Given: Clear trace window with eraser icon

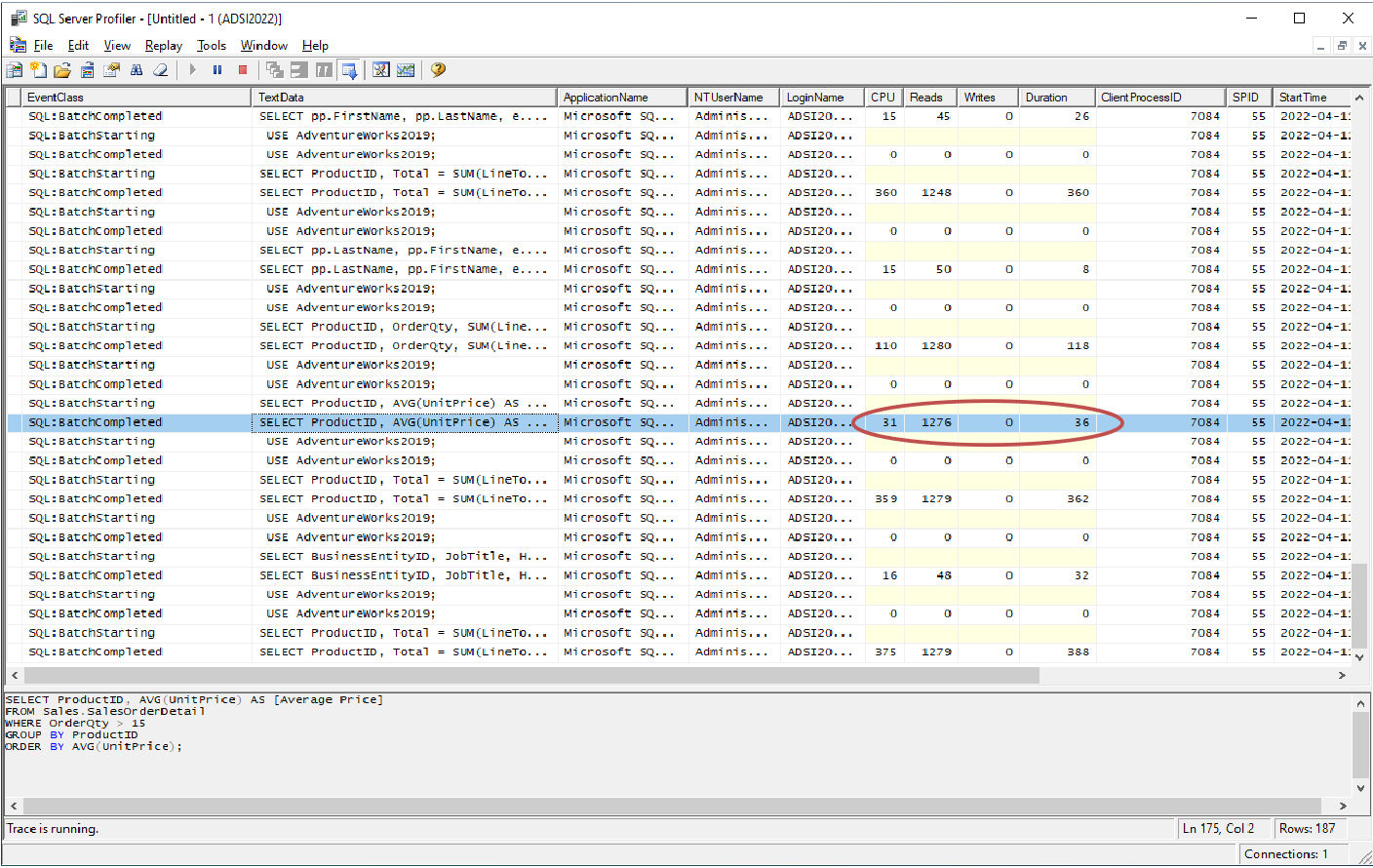Looking at the screenshot, I should pos(161,70).
